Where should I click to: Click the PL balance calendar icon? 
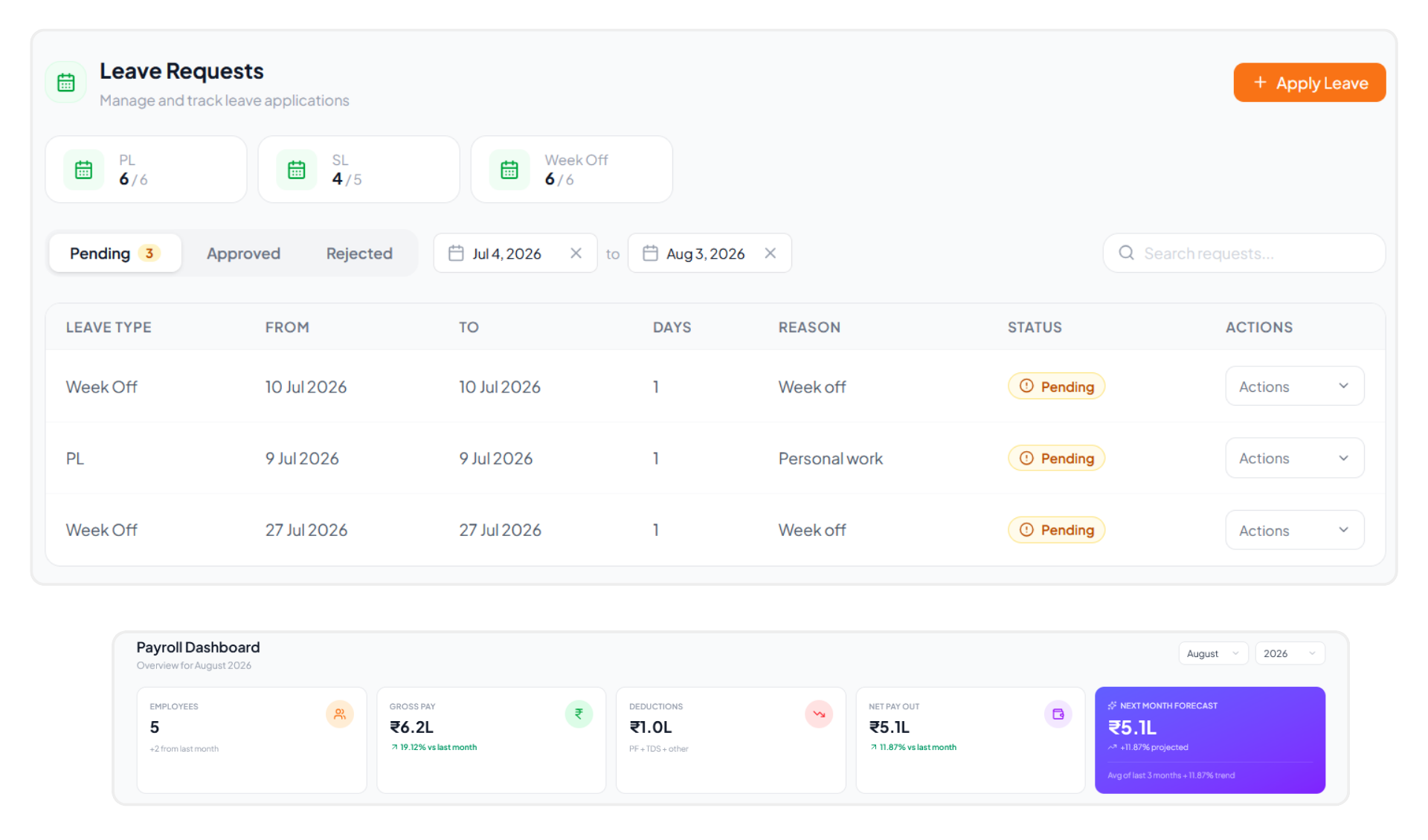pos(84,169)
